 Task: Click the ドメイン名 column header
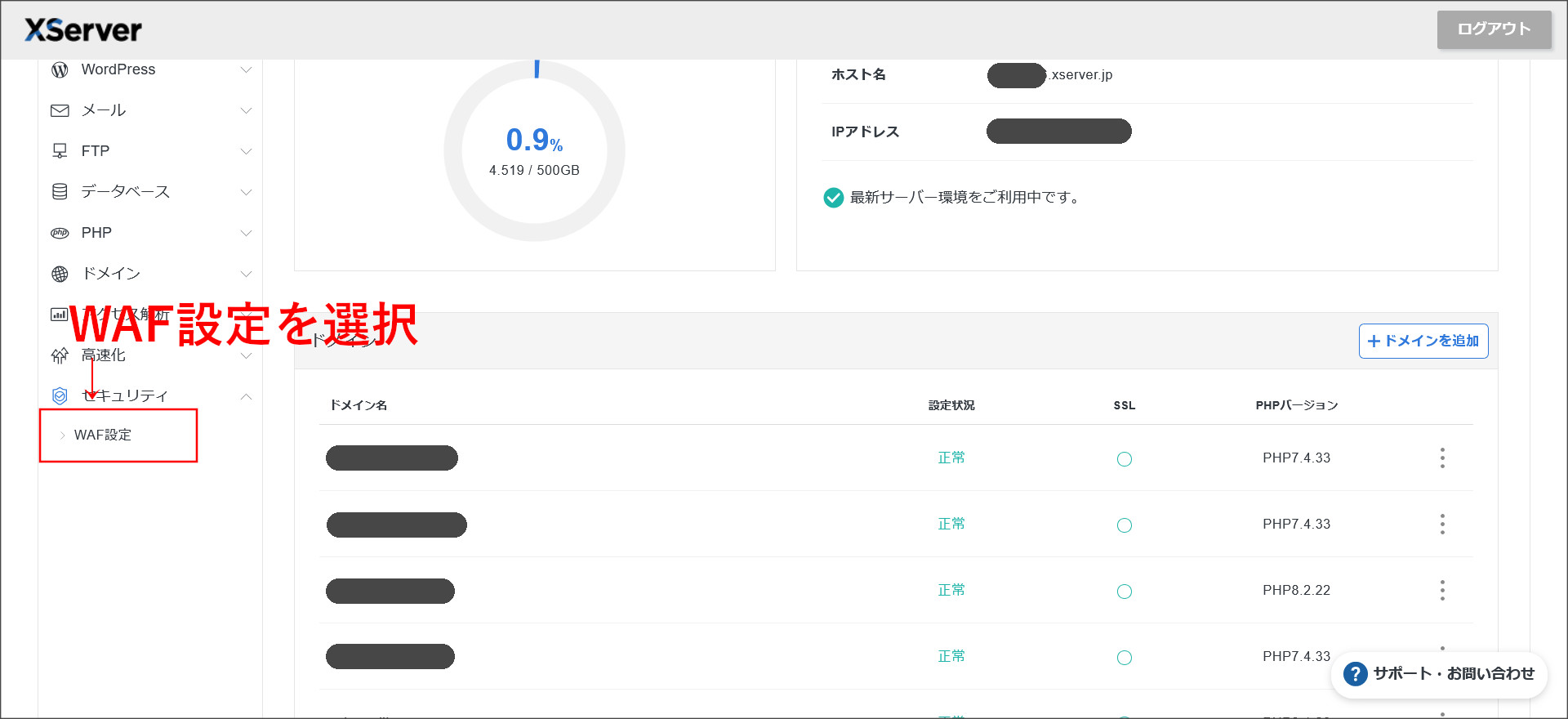tap(359, 405)
